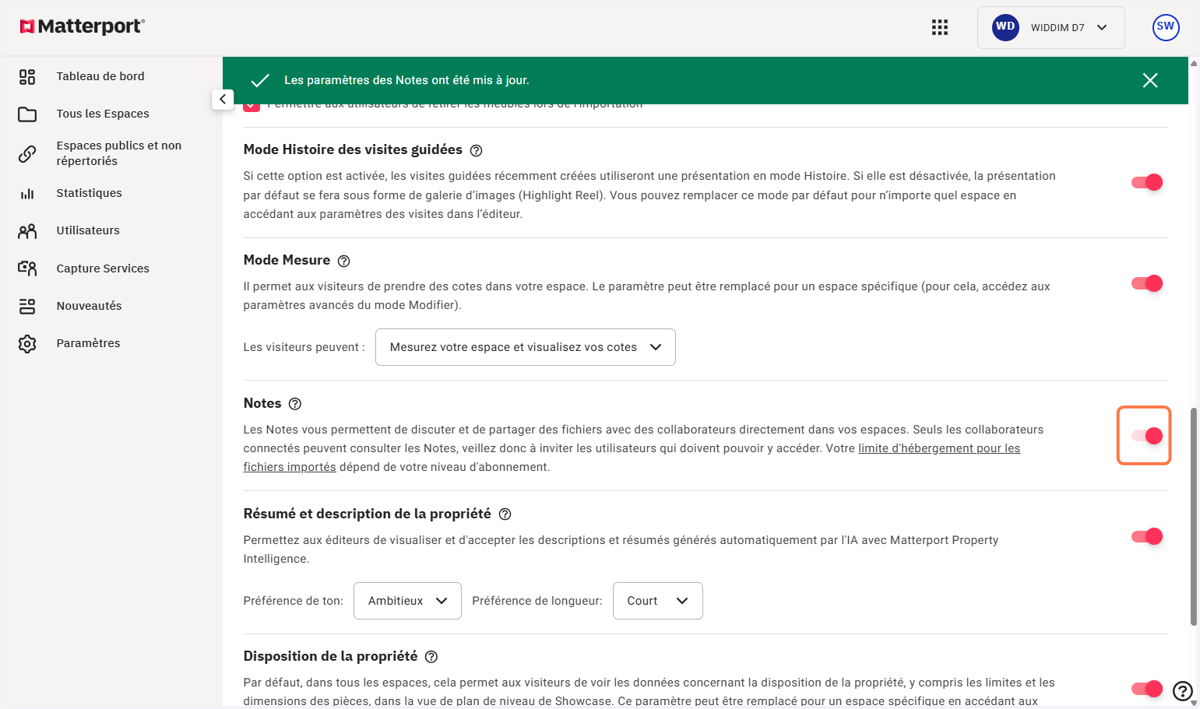Click the Paramètres gear icon

(x=27, y=344)
